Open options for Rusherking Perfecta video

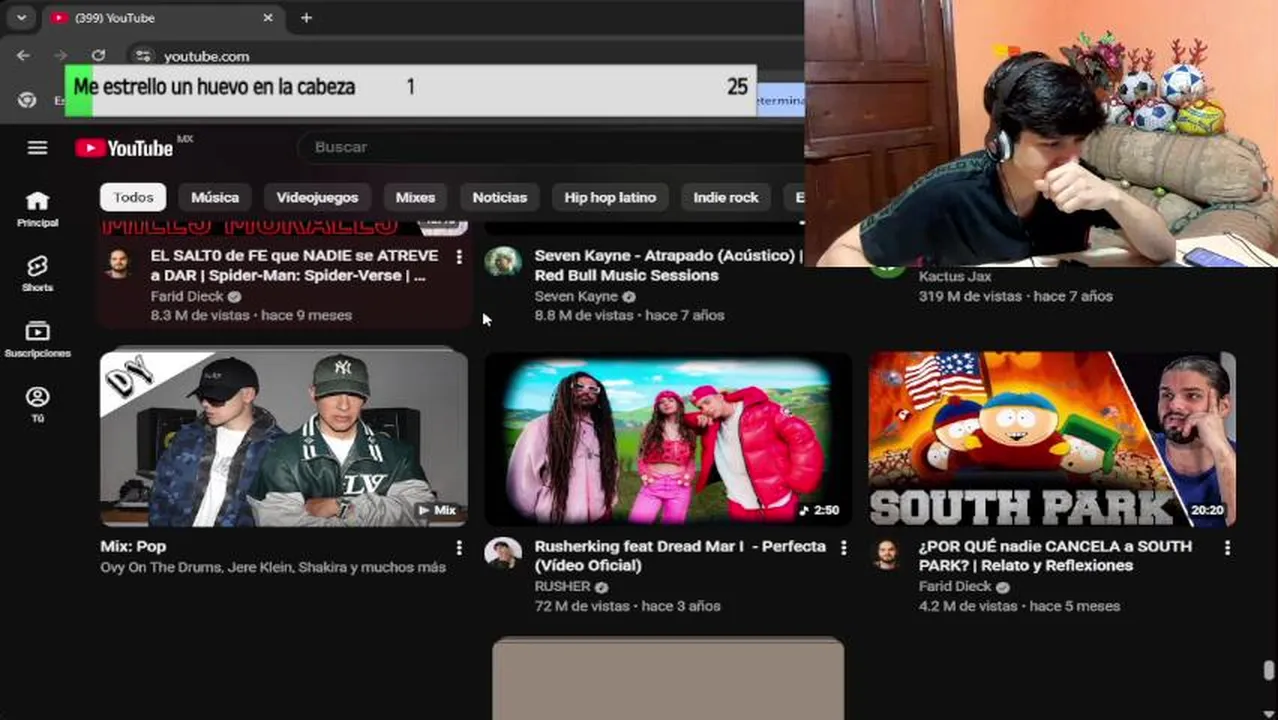pos(843,548)
